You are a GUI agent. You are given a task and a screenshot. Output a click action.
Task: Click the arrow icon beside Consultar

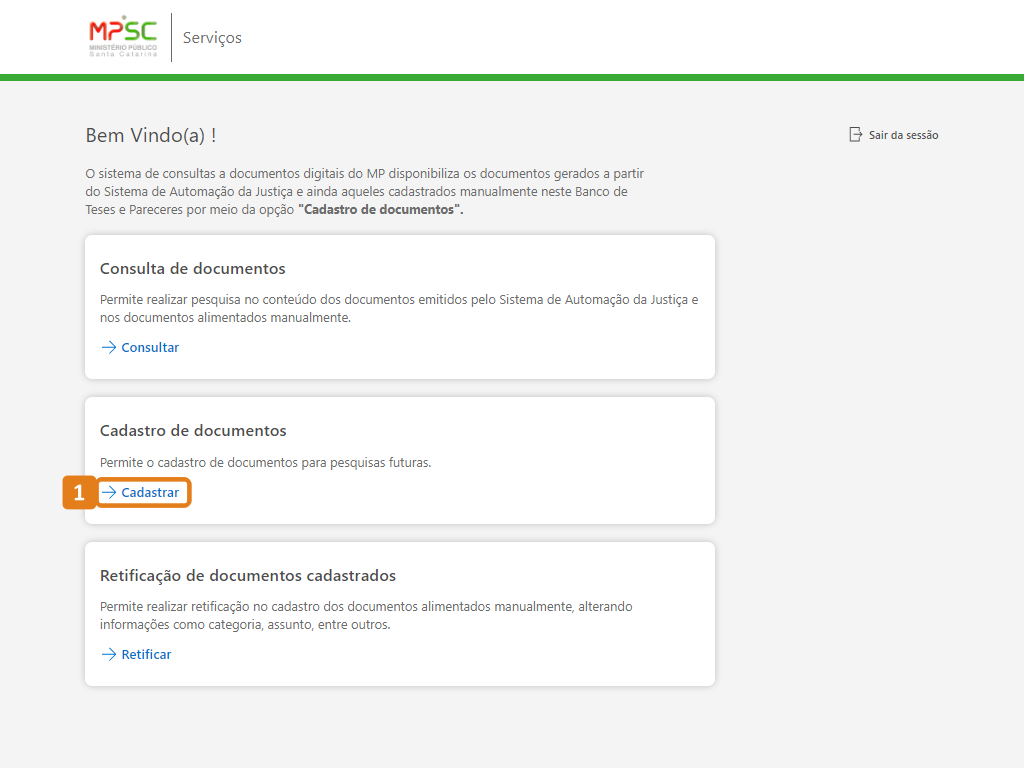pos(109,348)
